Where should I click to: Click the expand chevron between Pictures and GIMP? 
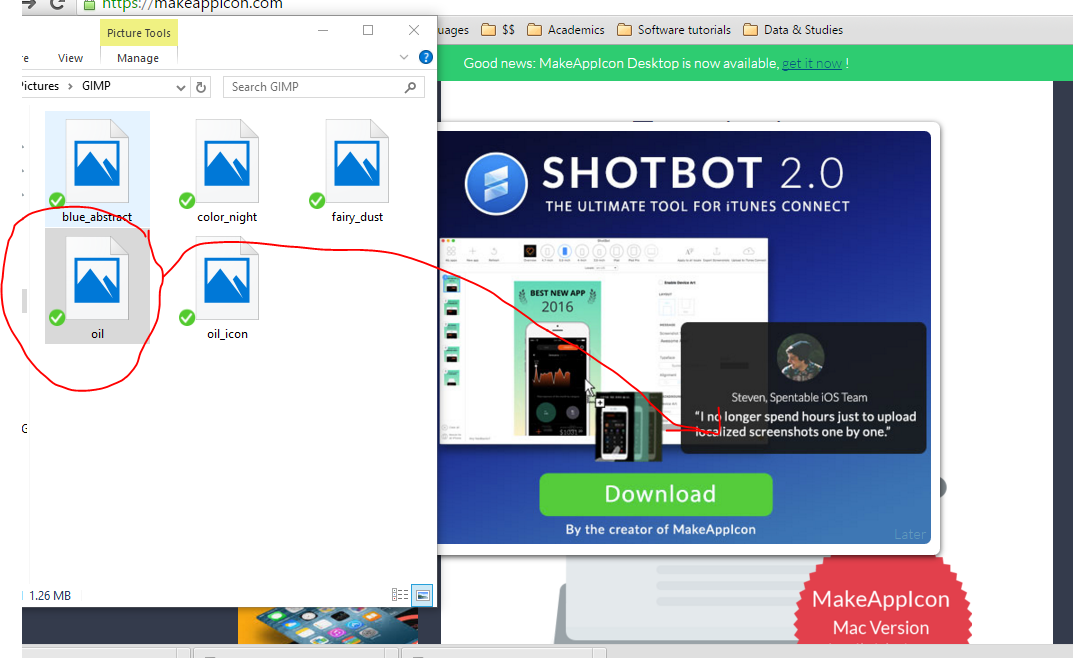pyautogui.click(x=70, y=86)
